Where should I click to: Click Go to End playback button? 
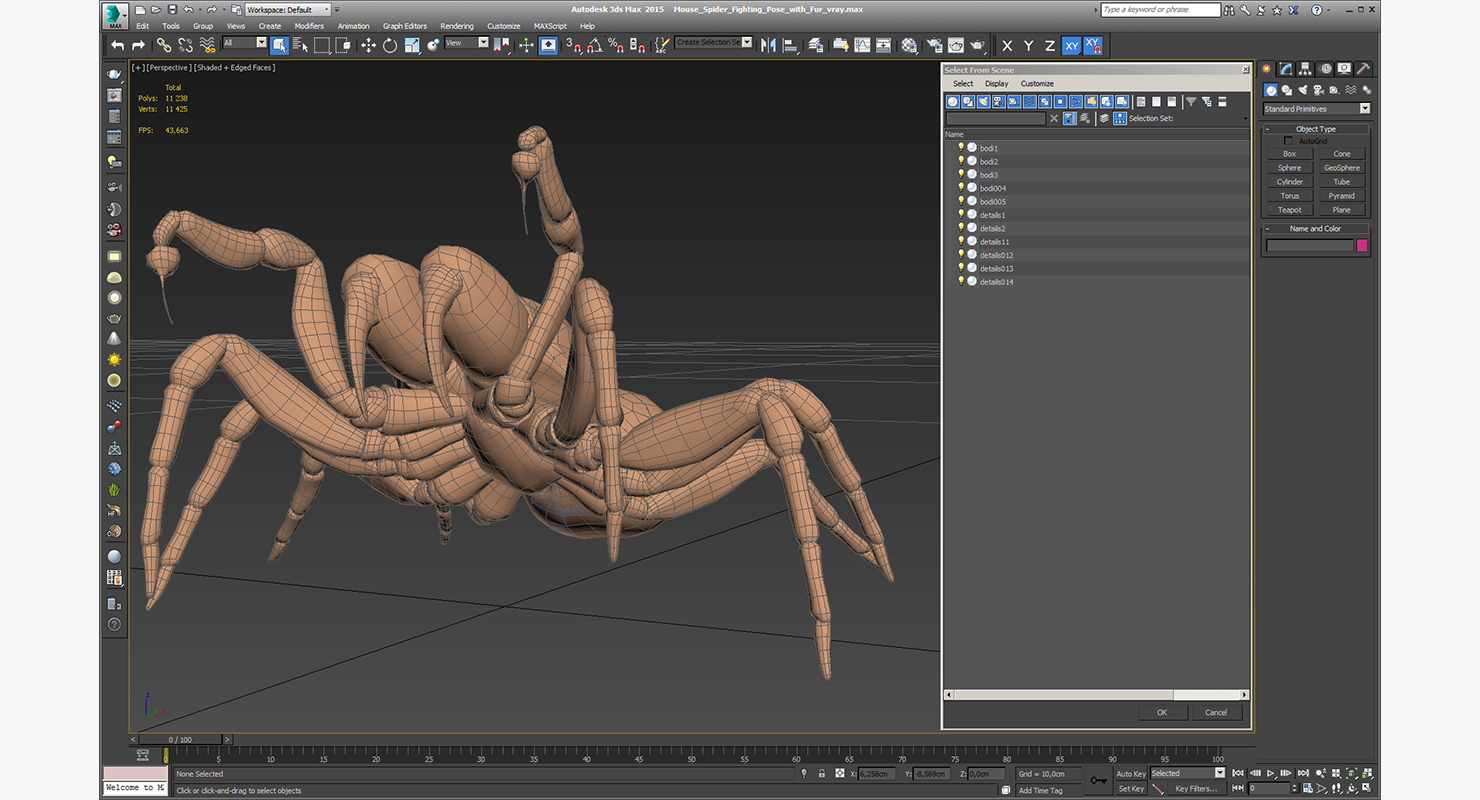(1301, 773)
